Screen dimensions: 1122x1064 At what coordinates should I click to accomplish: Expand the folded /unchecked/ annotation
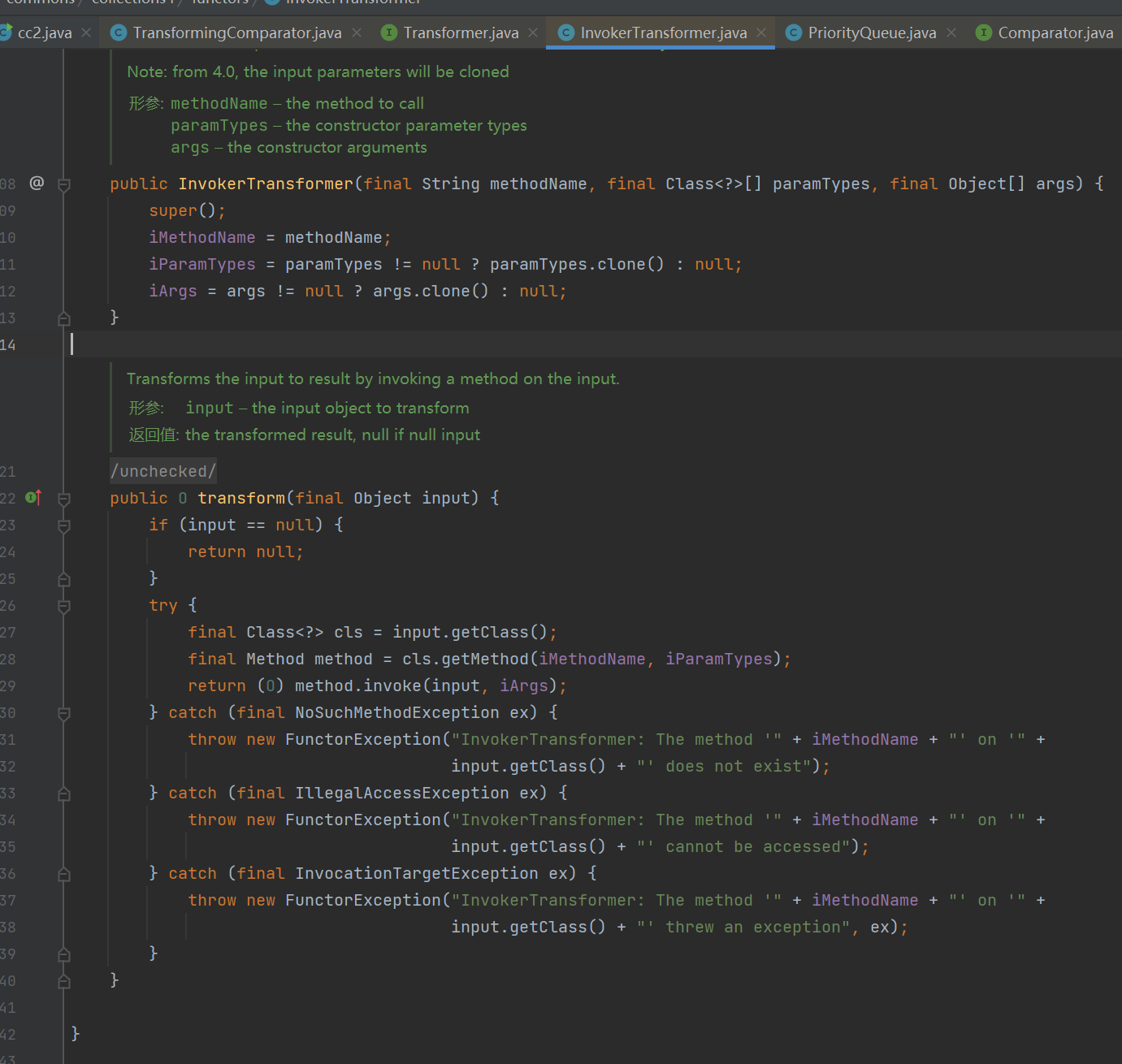tap(163, 471)
